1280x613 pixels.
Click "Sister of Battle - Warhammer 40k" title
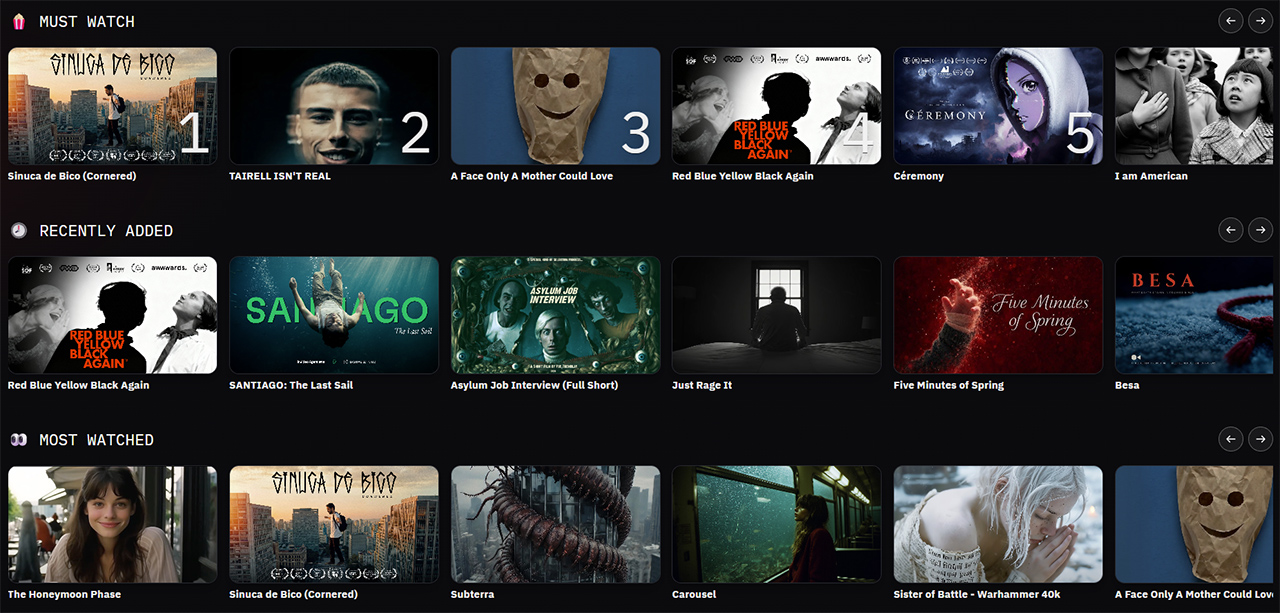(979, 594)
